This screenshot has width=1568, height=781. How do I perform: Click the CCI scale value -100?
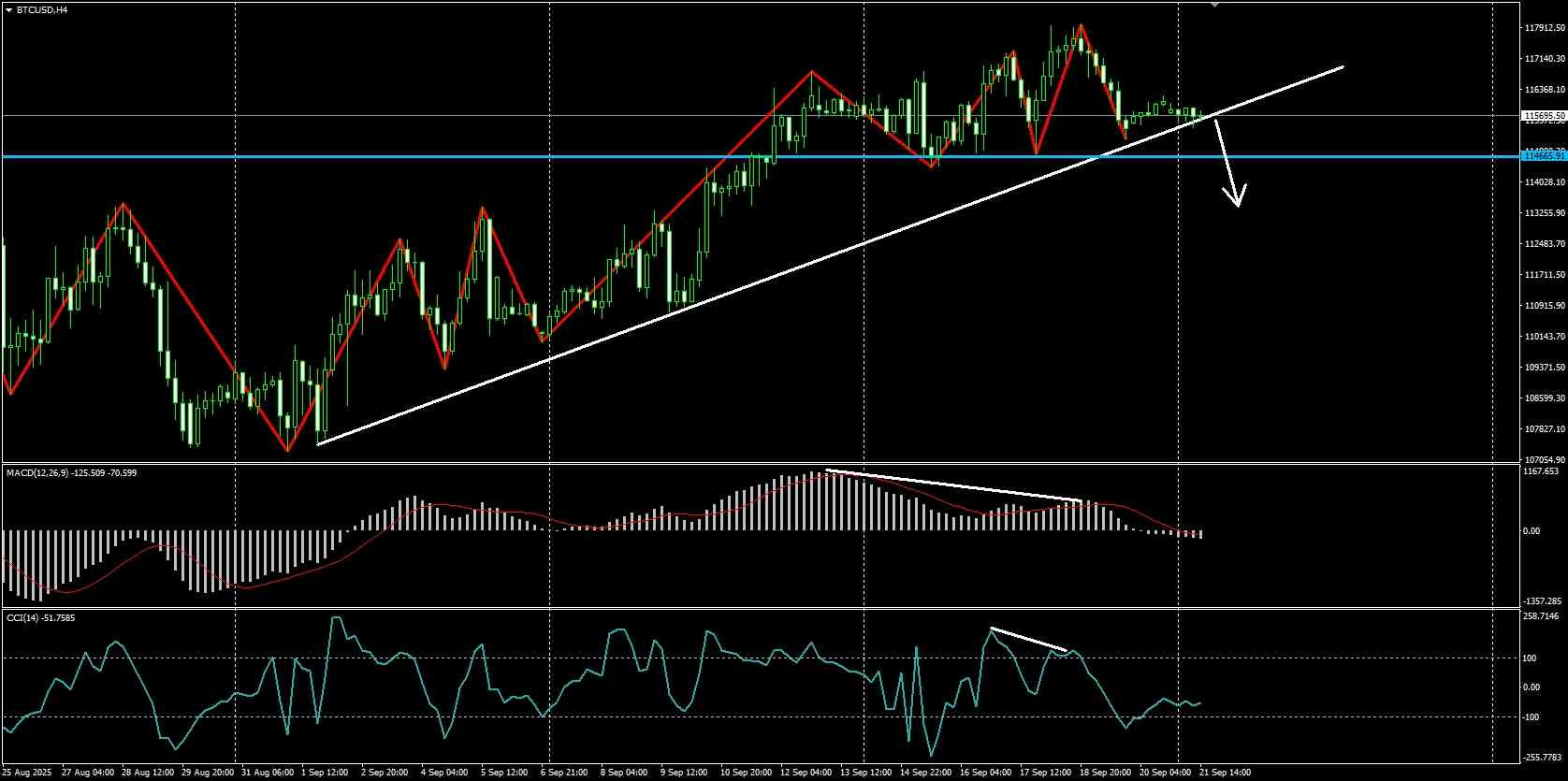(1532, 717)
